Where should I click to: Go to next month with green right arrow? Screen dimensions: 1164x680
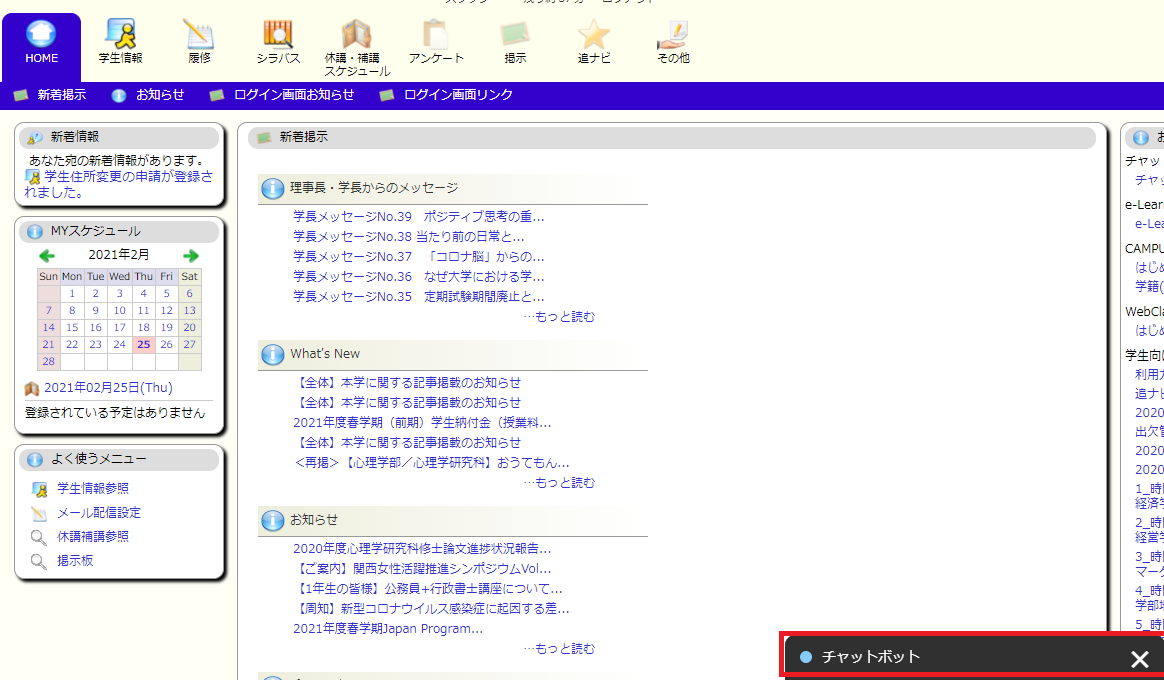pyautogui.click(x=191, y=256)
